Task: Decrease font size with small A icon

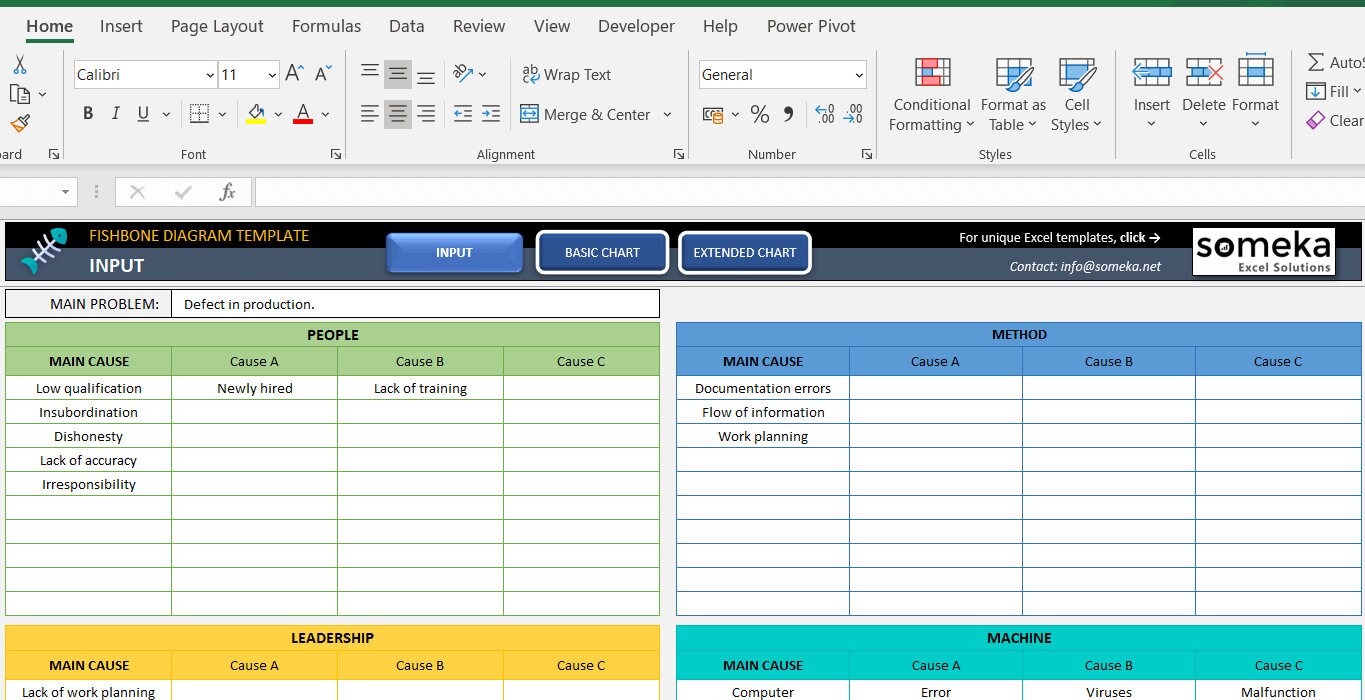Action: [323, 74]
